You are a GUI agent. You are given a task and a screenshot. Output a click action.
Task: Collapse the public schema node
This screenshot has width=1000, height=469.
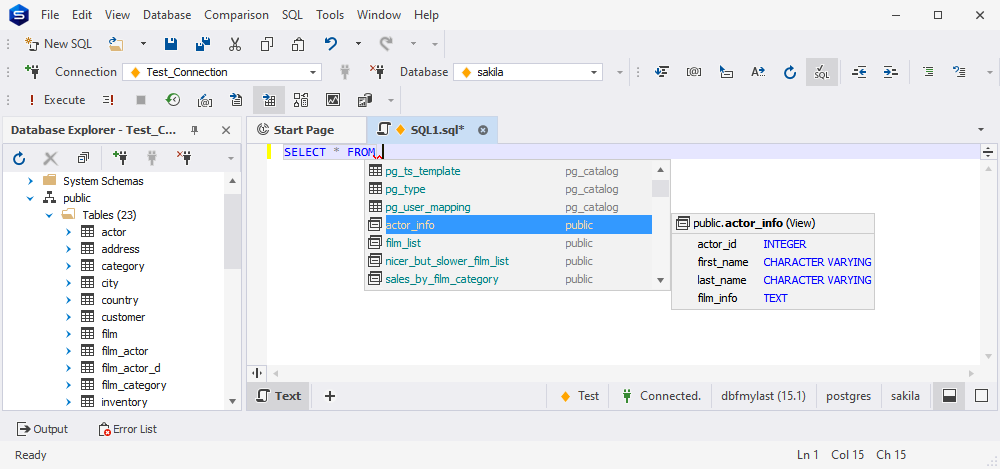click(29, 198)
